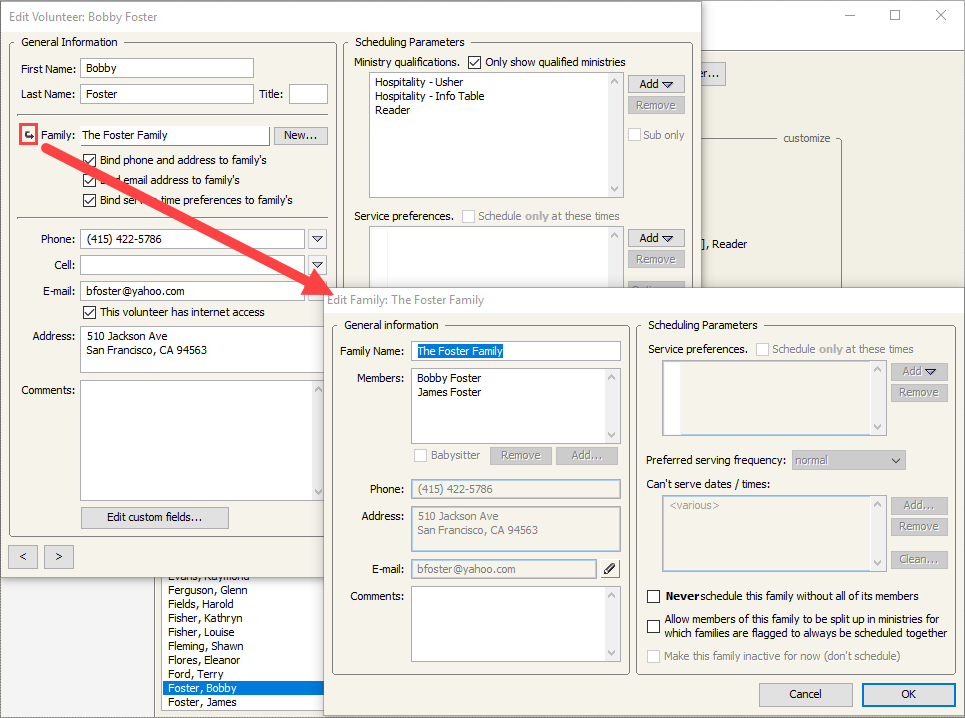Toggle 'Only show qualified ministries' checkbox
Viewport: 965px width, 718px height.
[475, 62]
